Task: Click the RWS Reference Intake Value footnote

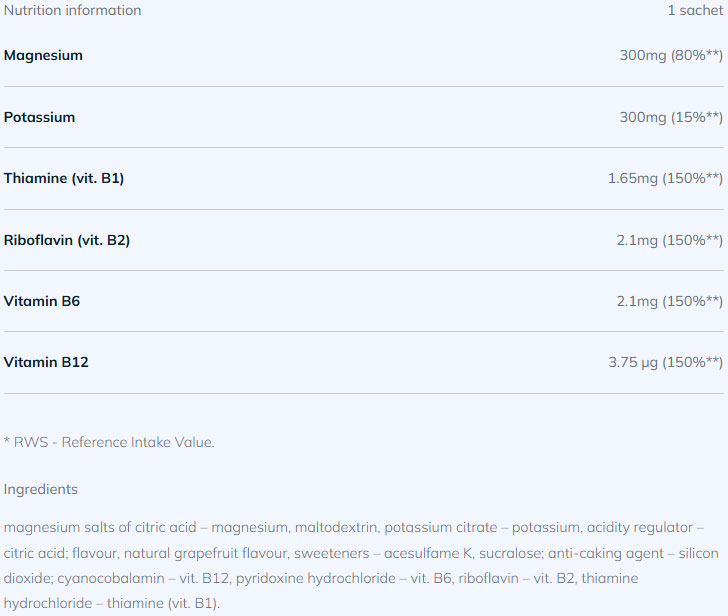Action: pyautogui.click(x=109, y=442)
